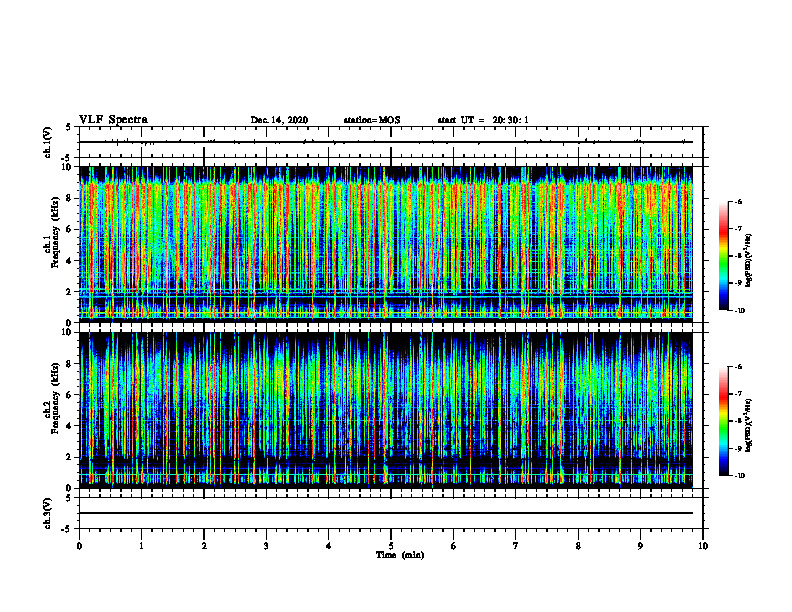The height and width of the screenshot is (612, 792).
Task: Click the ch.1 "Frequency (kHz)" axis label
Action: [x=56, y=234]
